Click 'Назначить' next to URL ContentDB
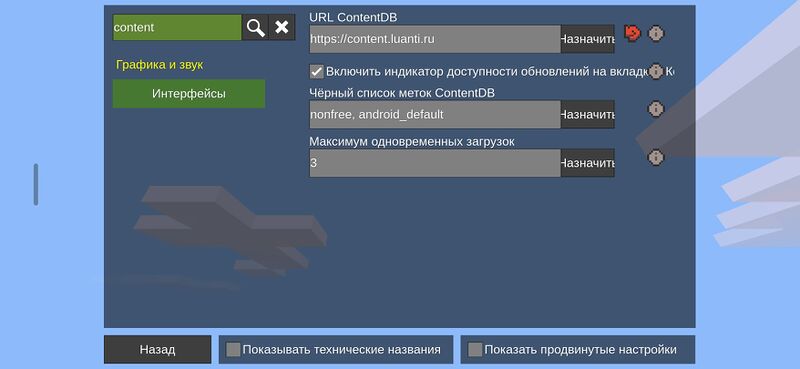800x369 pixels. coord(587,39)
